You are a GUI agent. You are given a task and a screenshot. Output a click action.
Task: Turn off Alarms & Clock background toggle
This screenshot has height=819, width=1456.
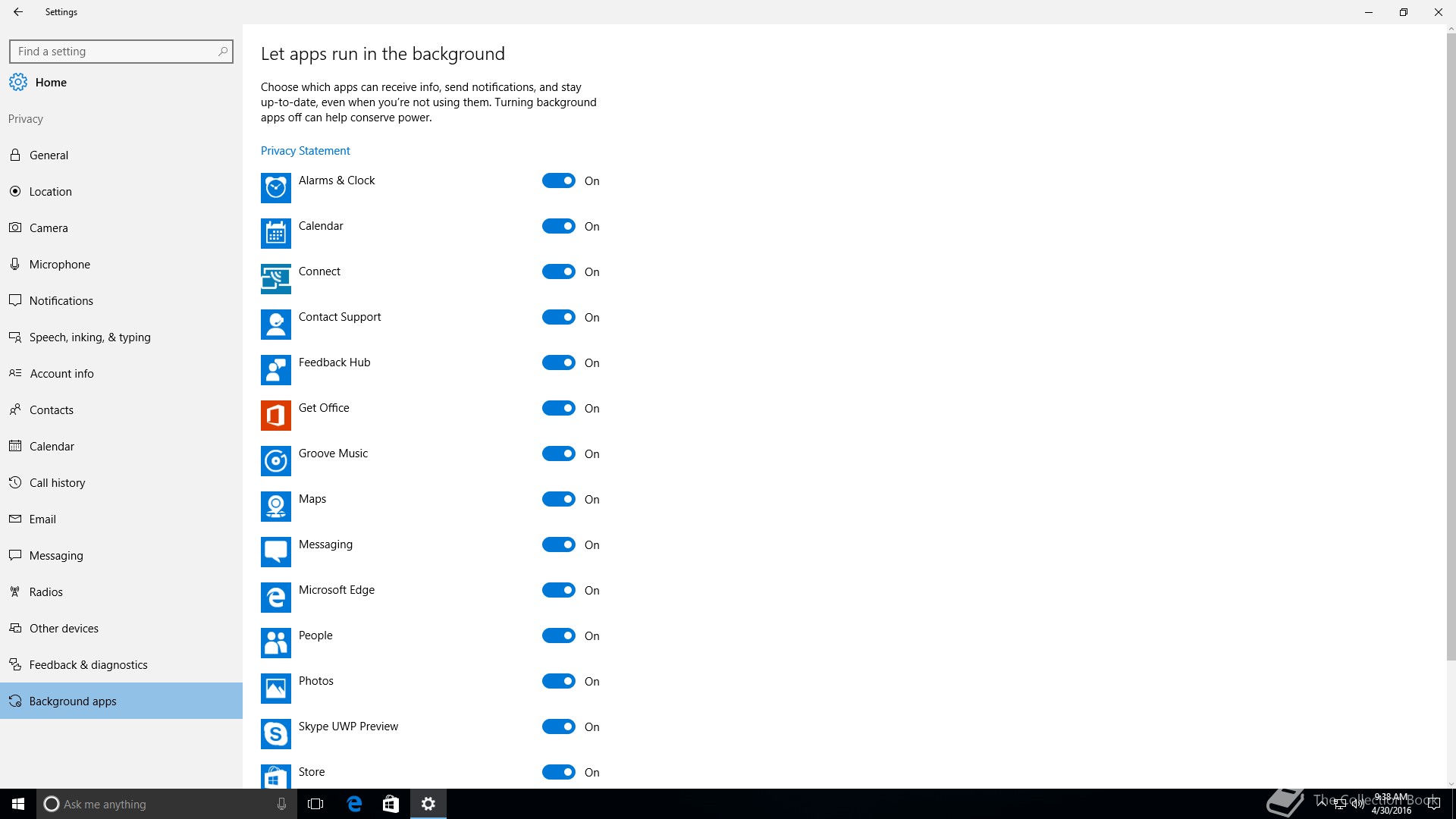click(x=559, y=180)
